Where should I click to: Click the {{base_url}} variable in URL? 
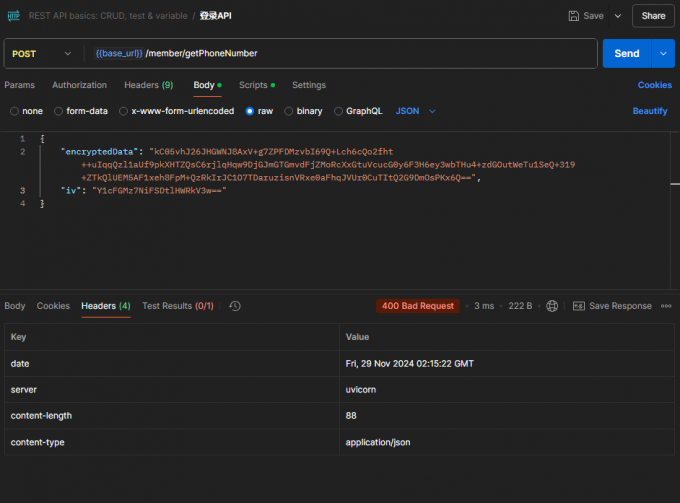tap(119, 54)
